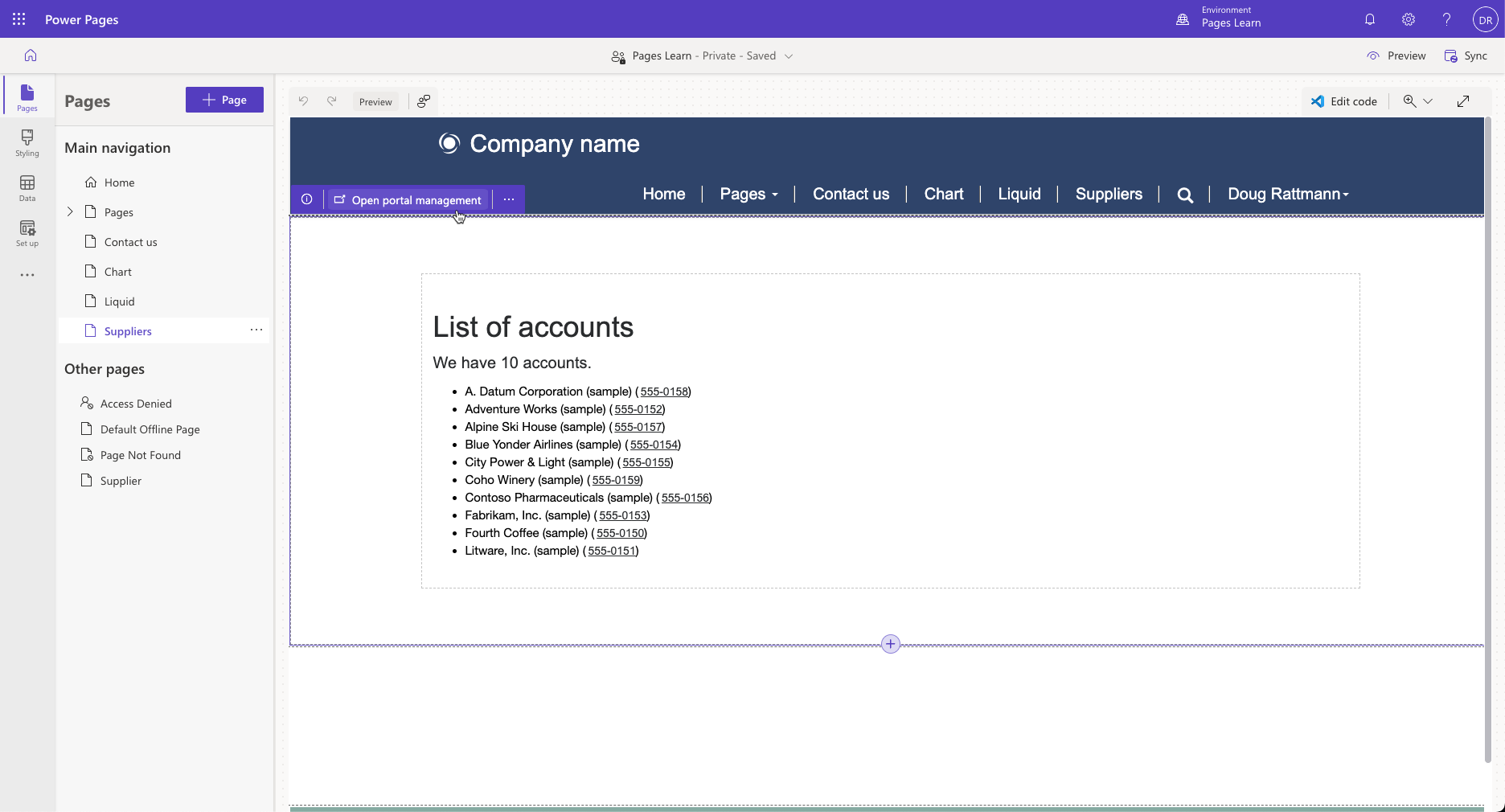Select the Suppliers page in Main navigation

click(x=128, y=330)
